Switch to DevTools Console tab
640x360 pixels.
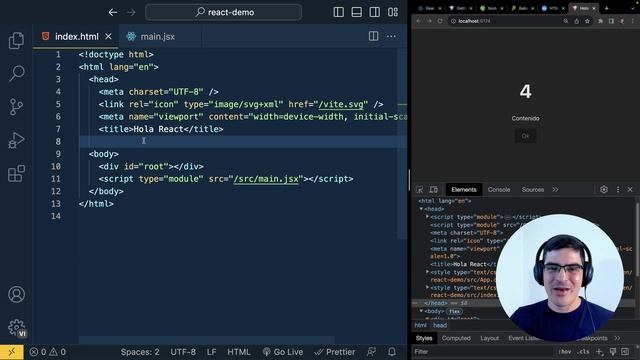499,189
